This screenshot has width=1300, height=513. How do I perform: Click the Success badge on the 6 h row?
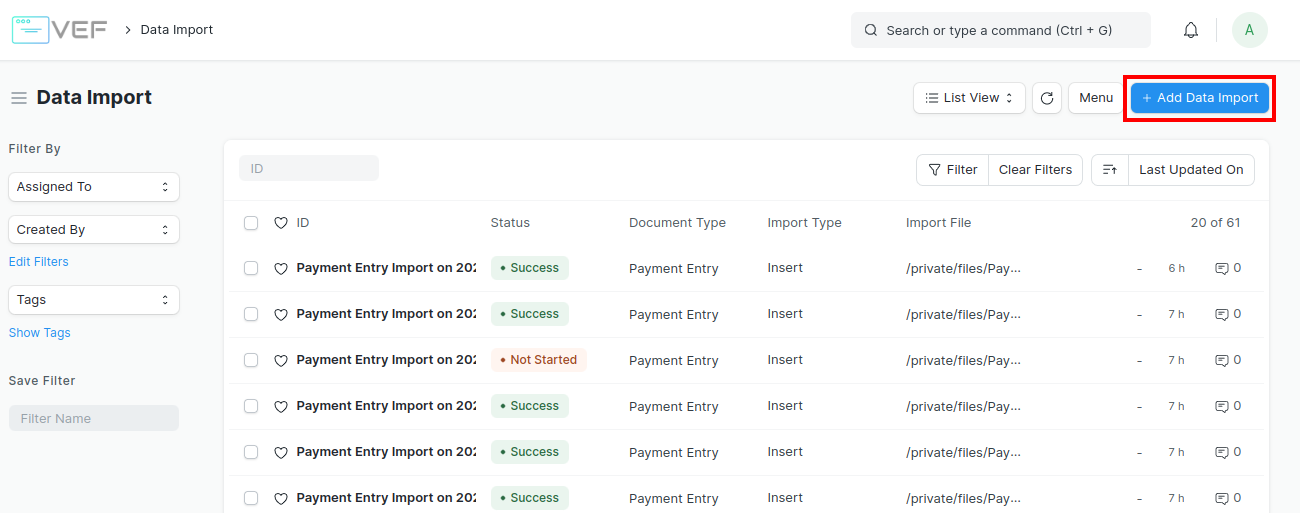pyautogui.click(x=529, y=268)
